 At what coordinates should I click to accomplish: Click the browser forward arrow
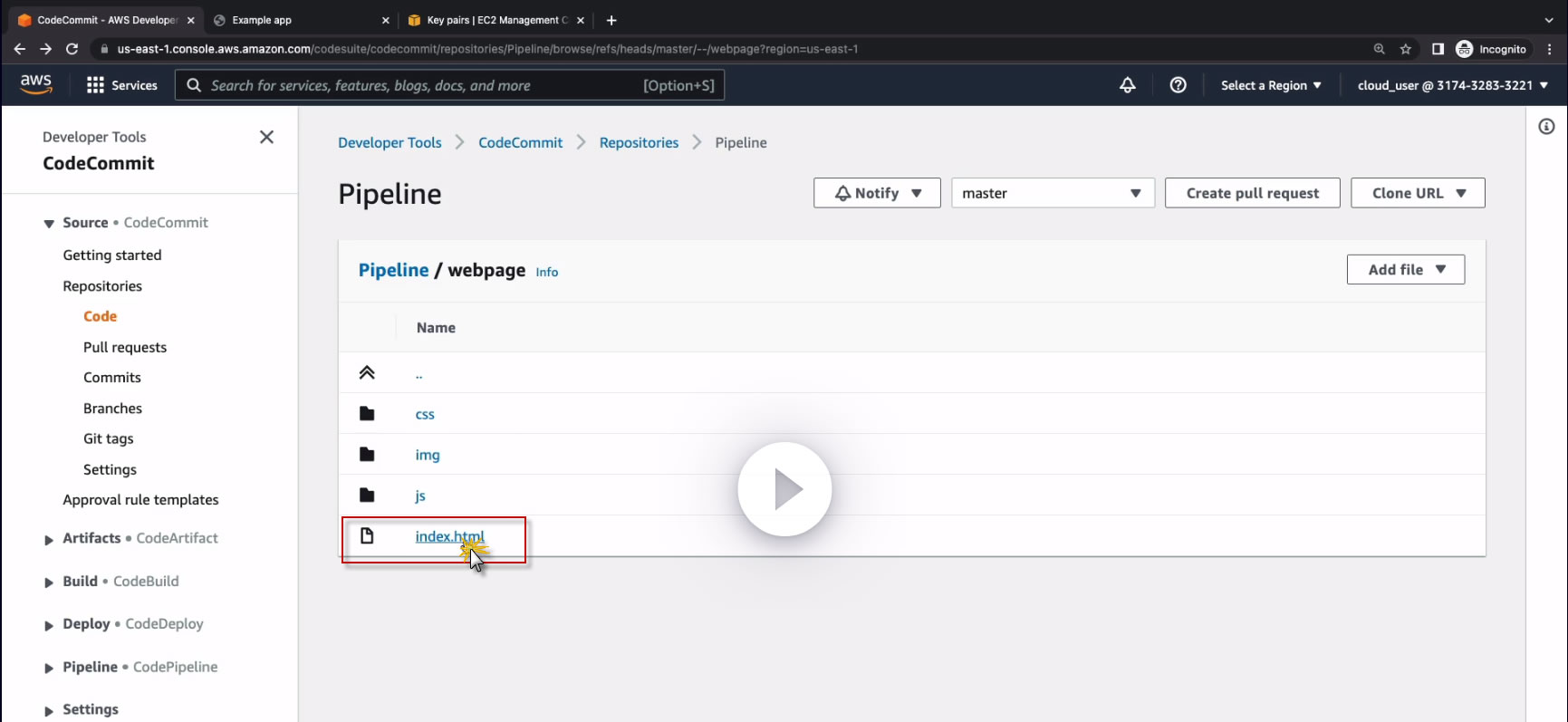tap(46, 49)
